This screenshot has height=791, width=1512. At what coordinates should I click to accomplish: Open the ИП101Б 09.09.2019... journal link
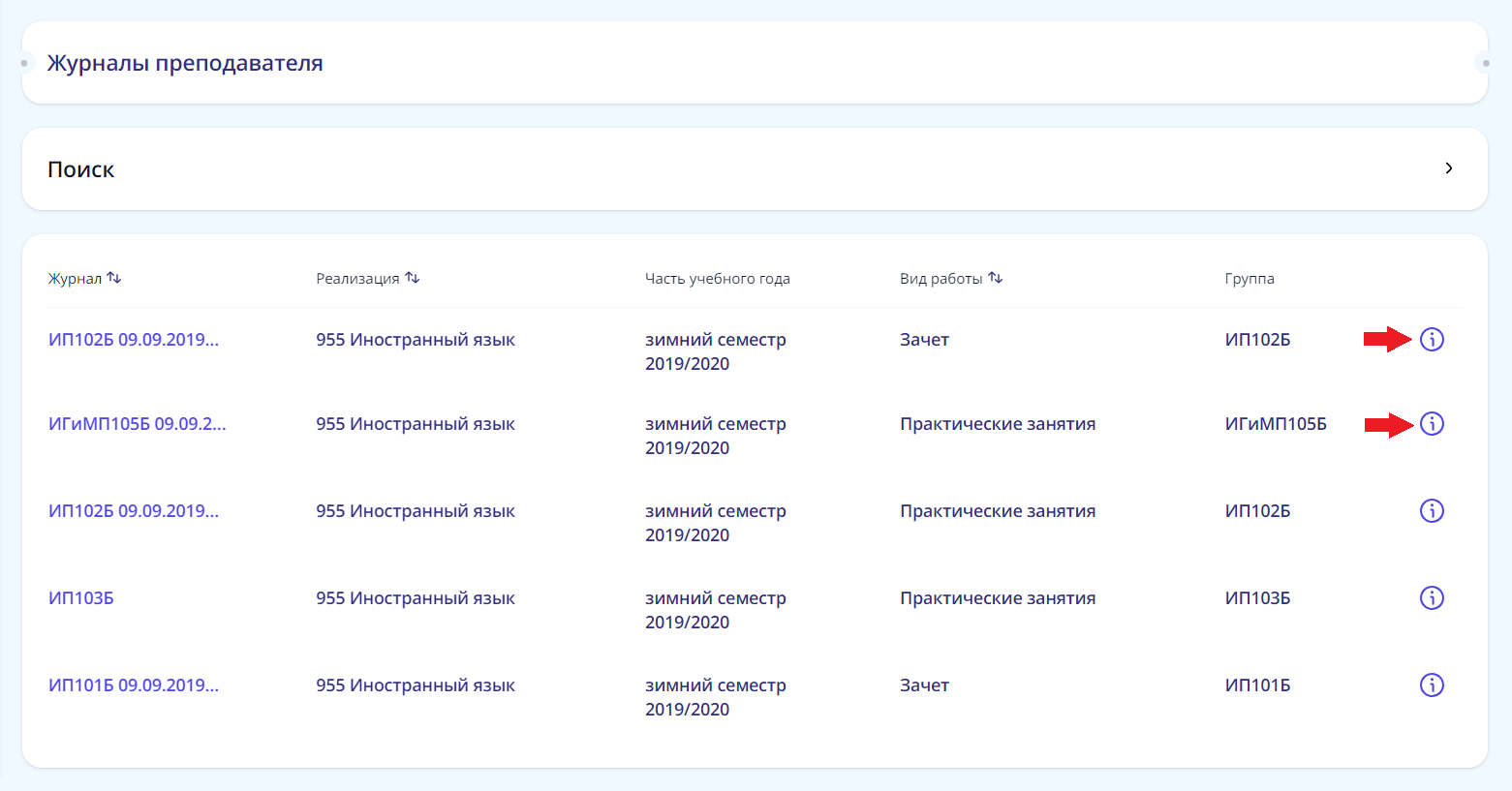click(x=134, y=685)
